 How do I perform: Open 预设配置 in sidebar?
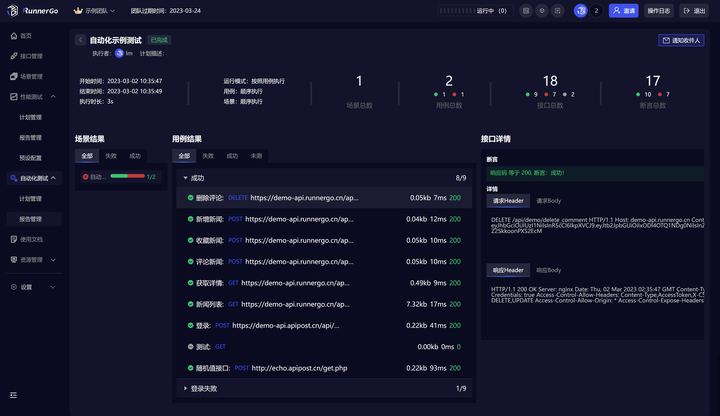[30, 158]
